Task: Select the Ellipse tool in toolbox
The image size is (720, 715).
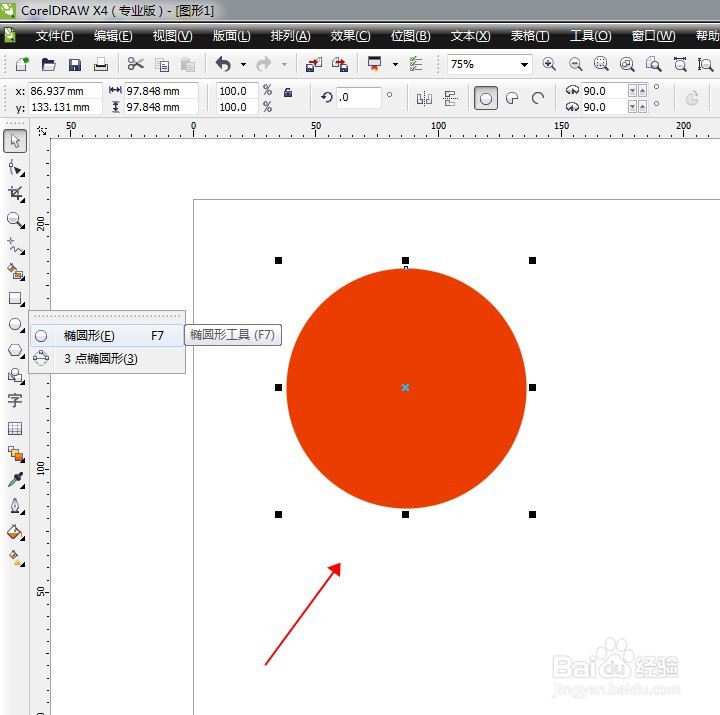Action: 16,325
